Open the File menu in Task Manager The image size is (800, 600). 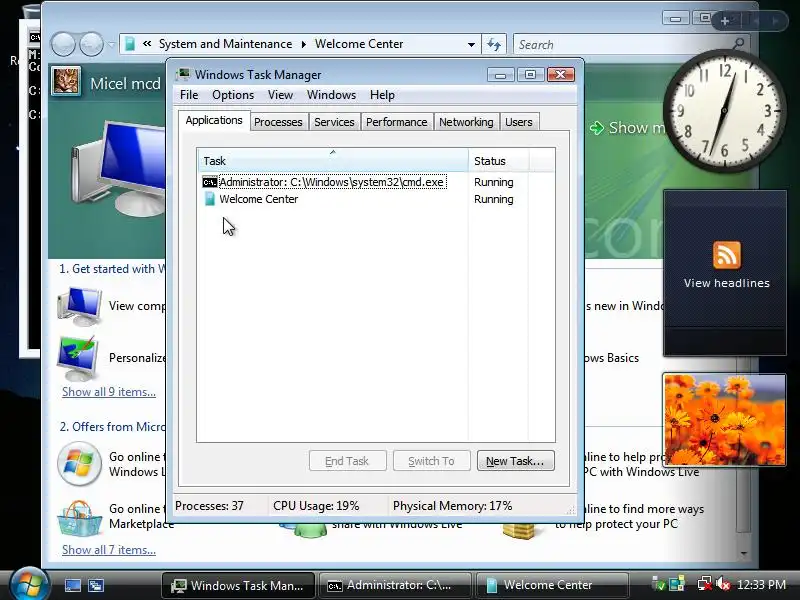point(189,95)
